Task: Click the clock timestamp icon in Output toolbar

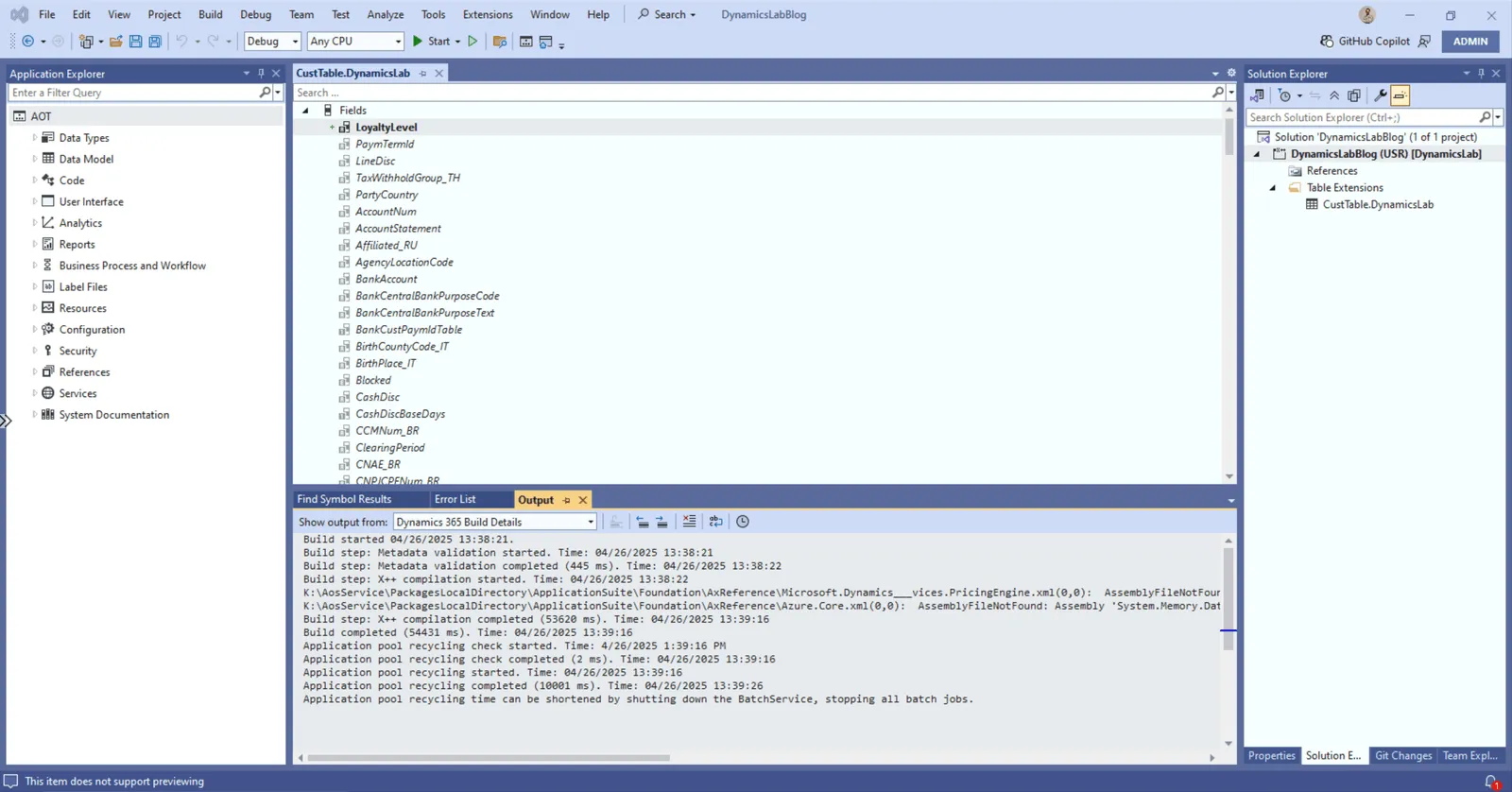Action: [x=743, y=522]
